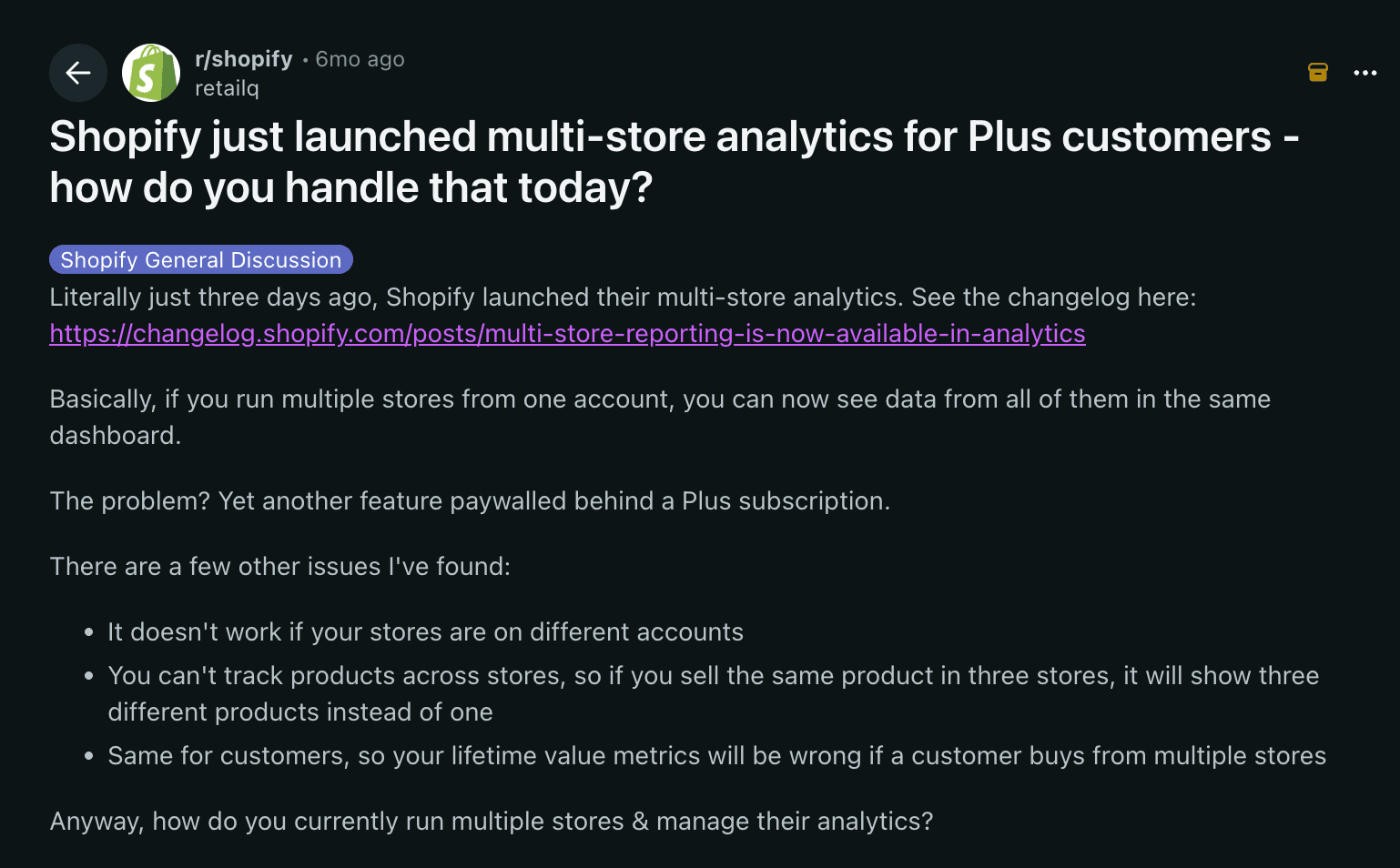Filter by the Shopify General Discussion flair
This screenshot has height=868, width=1400.
tap(200, 259)
